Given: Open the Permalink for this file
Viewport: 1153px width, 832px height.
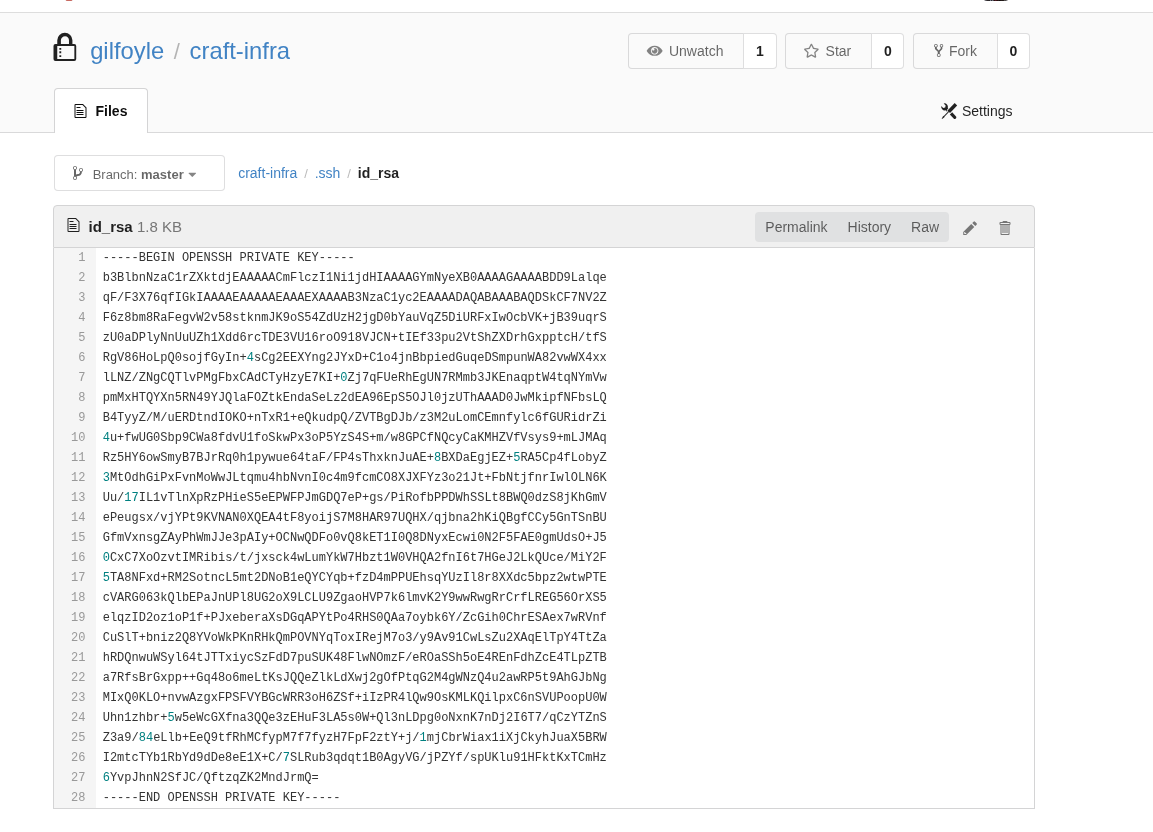Looking at the screenshot, I should (x=796, y=227).
